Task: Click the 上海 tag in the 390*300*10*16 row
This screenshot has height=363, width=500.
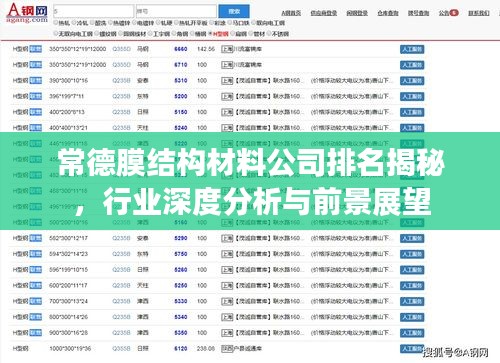Action: pos(227,81)
